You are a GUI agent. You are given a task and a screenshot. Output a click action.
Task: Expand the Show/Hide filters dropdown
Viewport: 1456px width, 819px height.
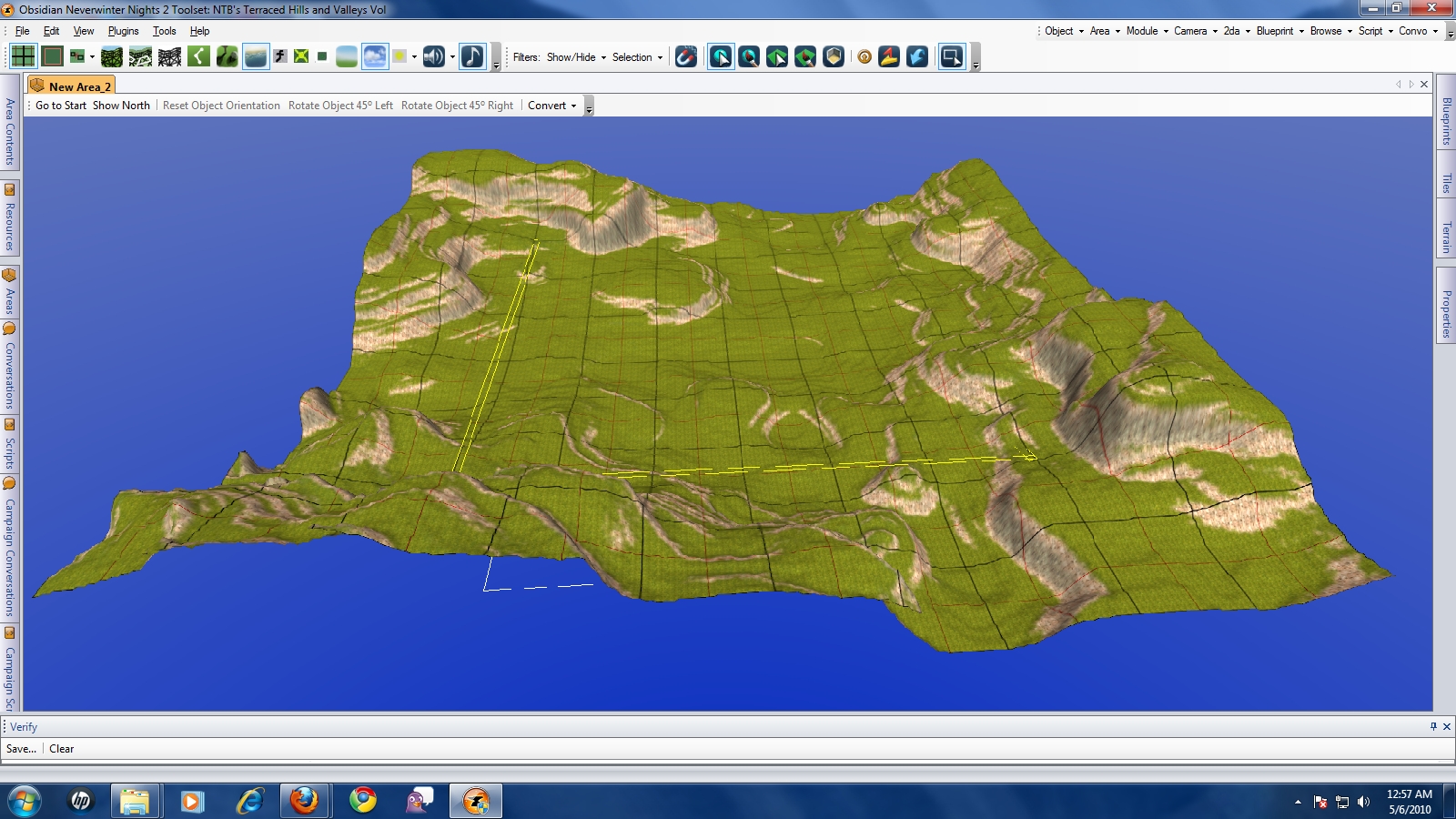click(x=576, y=57)
